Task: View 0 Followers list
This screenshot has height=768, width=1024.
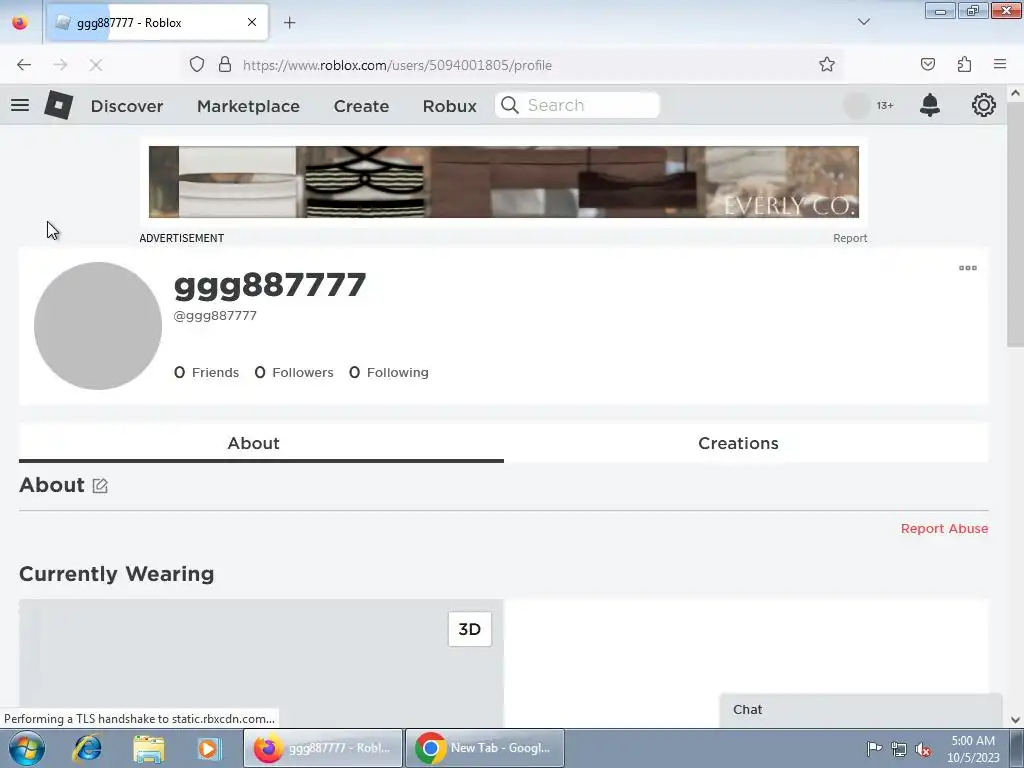Action: point(294,372)
